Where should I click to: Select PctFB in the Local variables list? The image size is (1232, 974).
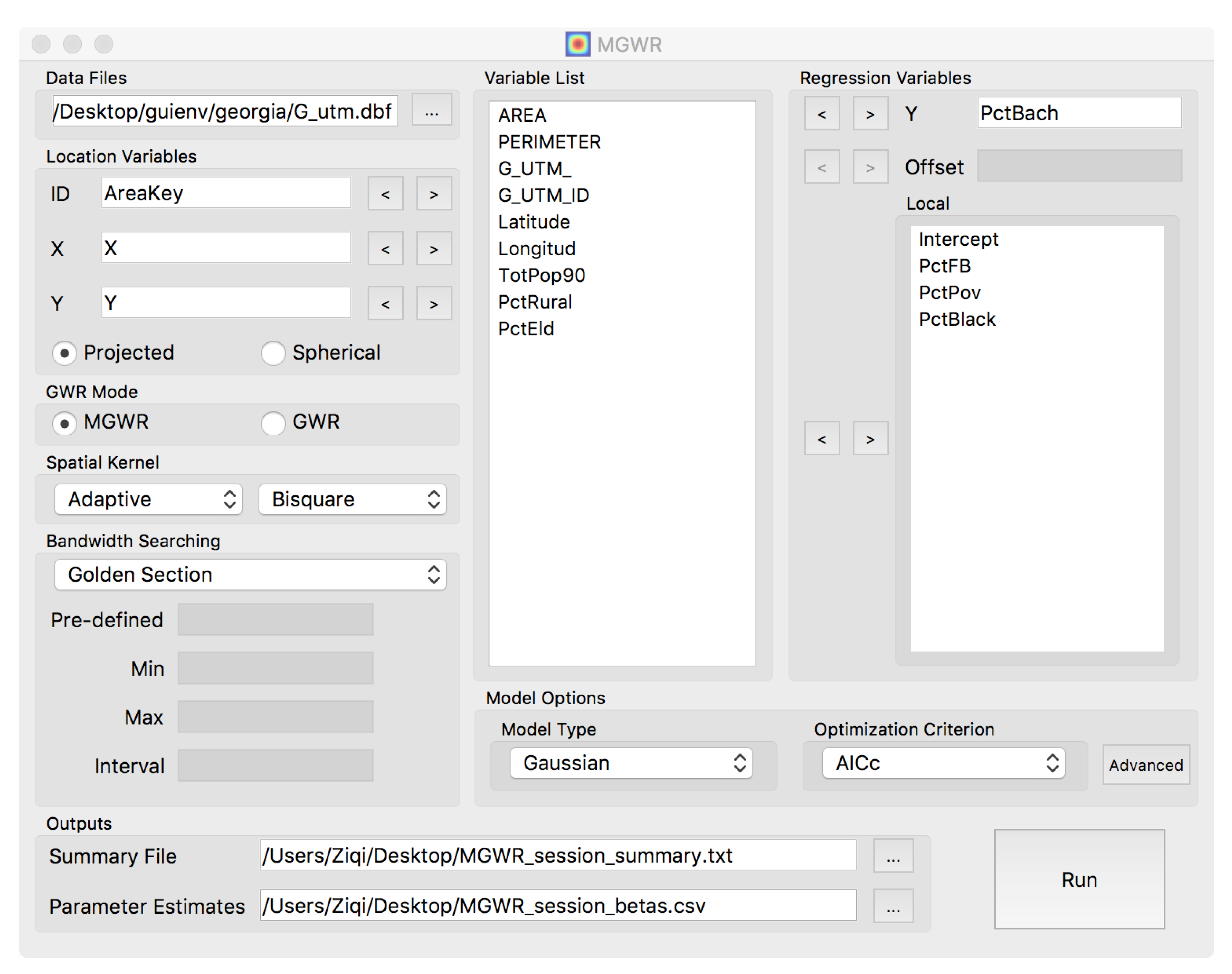click(944, 266)
